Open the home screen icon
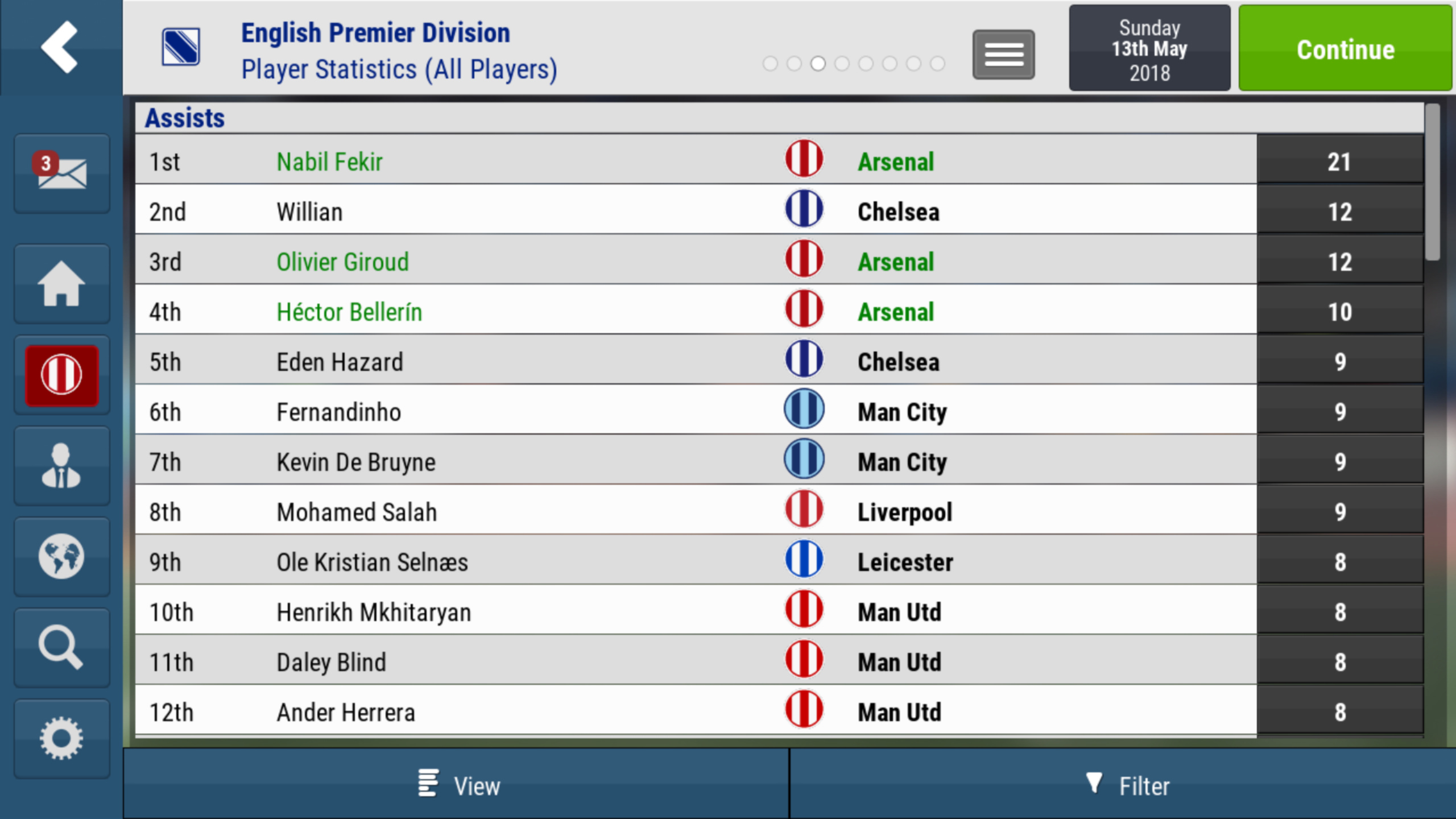Image resolution: width=1456 pixels, height=819 pixels. 61,284
